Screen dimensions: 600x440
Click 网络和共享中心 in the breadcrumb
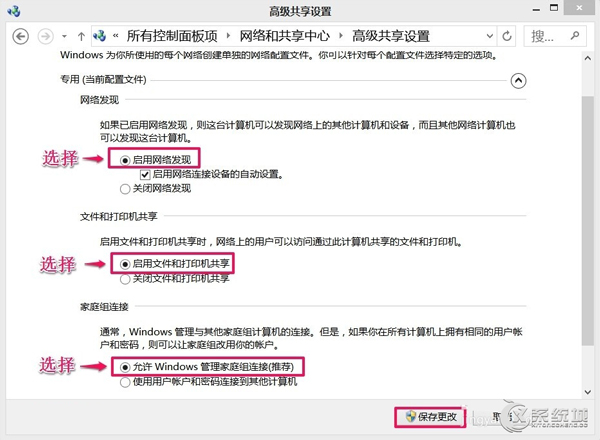click(x=284, y=36)
